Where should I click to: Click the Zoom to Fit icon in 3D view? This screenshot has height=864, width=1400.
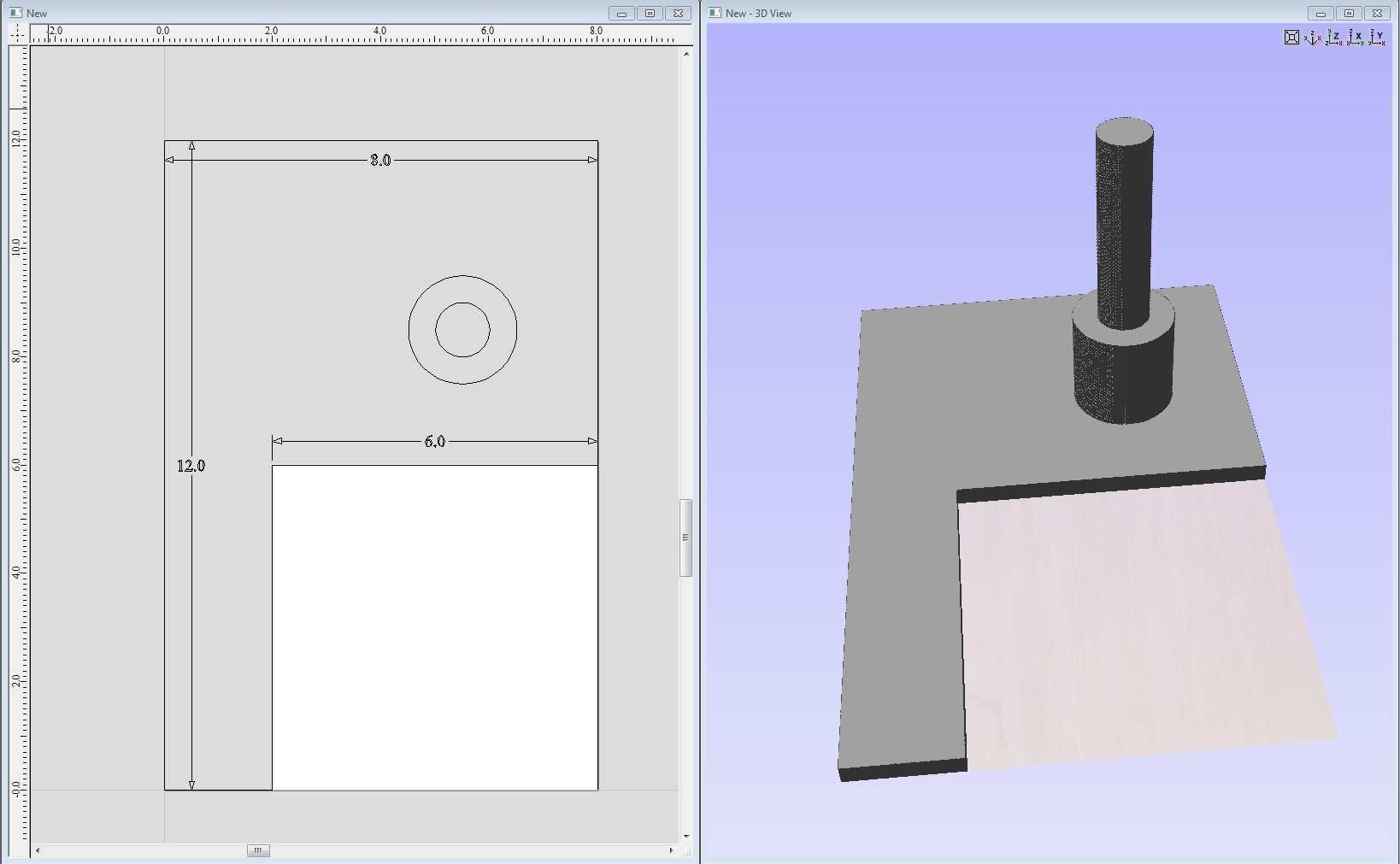point(1291,37)
